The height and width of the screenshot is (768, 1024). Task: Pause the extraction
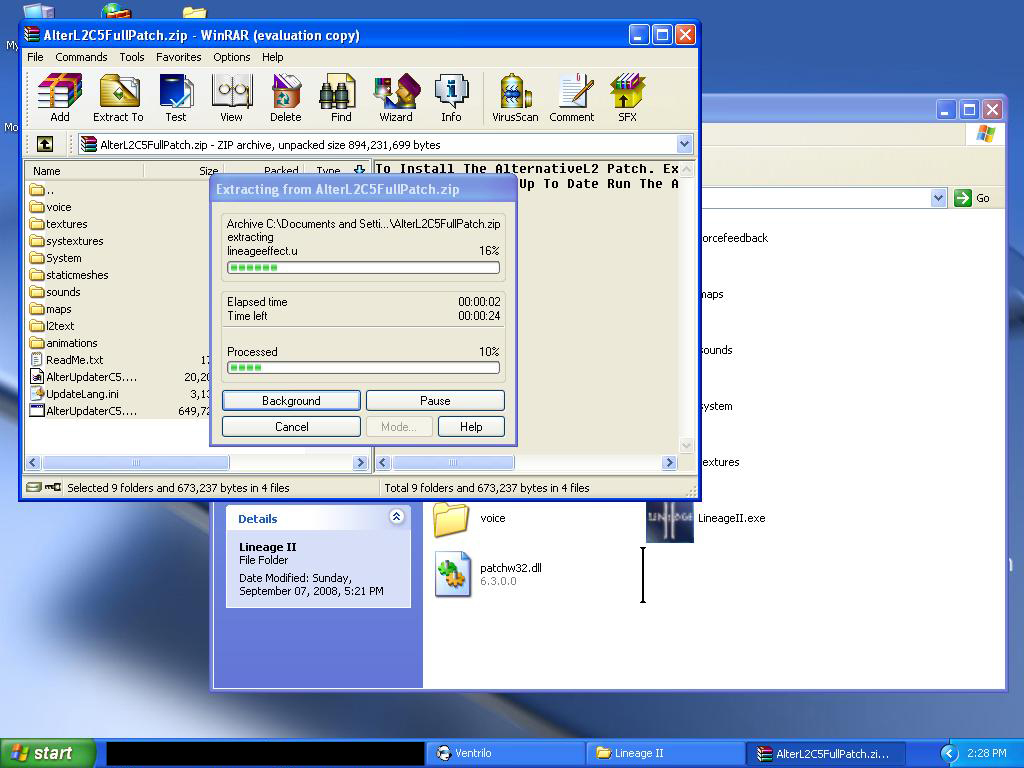(x=435, y=400)
